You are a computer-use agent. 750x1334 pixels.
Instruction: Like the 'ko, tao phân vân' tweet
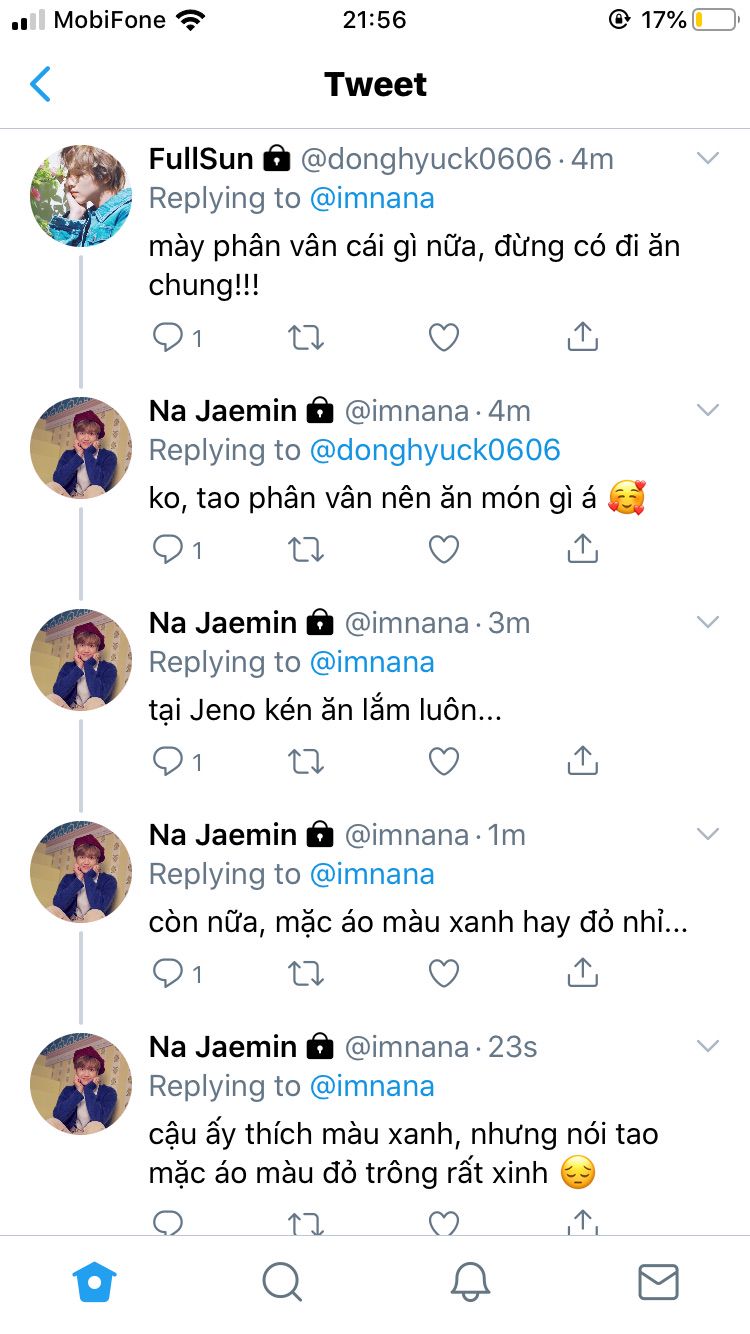(x=444, y=549)
